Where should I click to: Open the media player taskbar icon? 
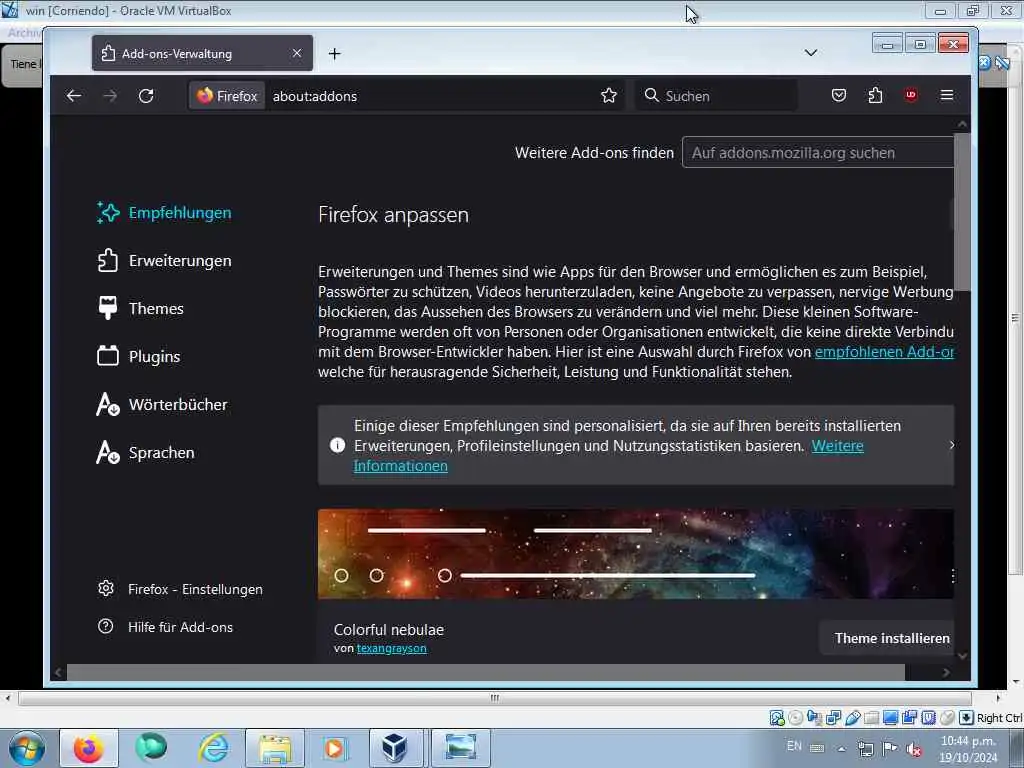pos(334,748)
